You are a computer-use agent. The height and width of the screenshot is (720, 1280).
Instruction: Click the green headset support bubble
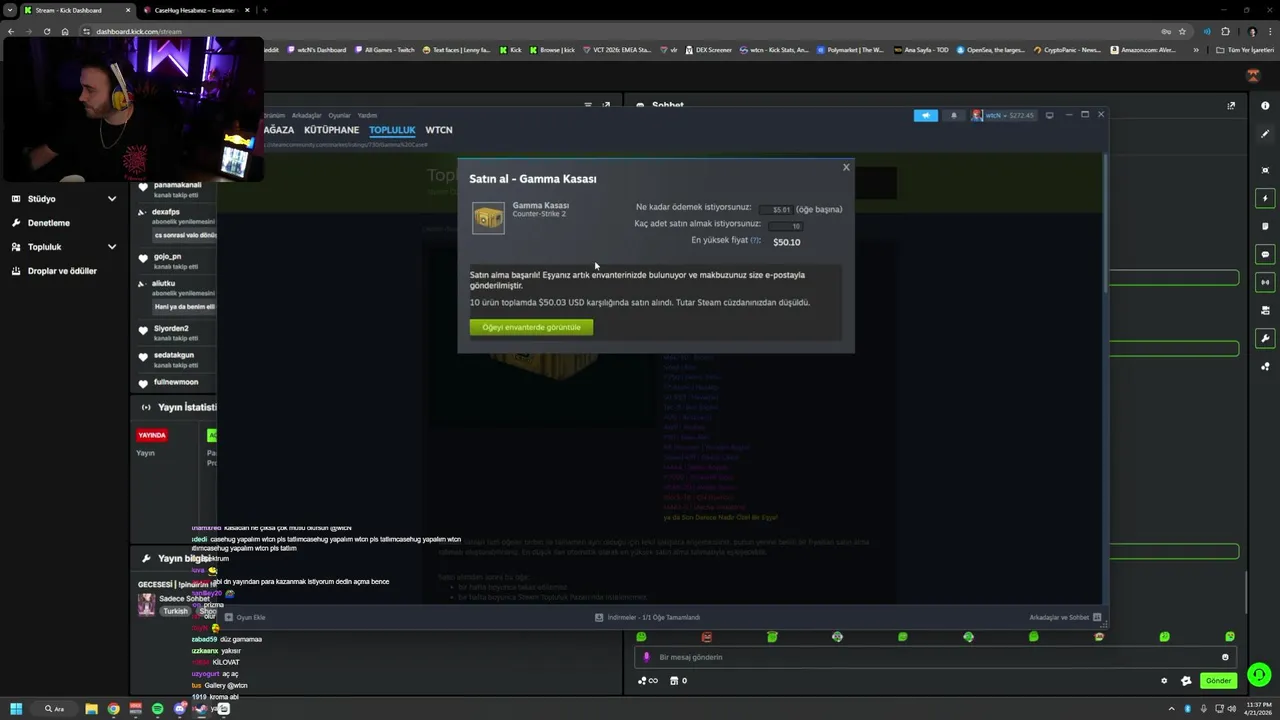(1259, 674)
